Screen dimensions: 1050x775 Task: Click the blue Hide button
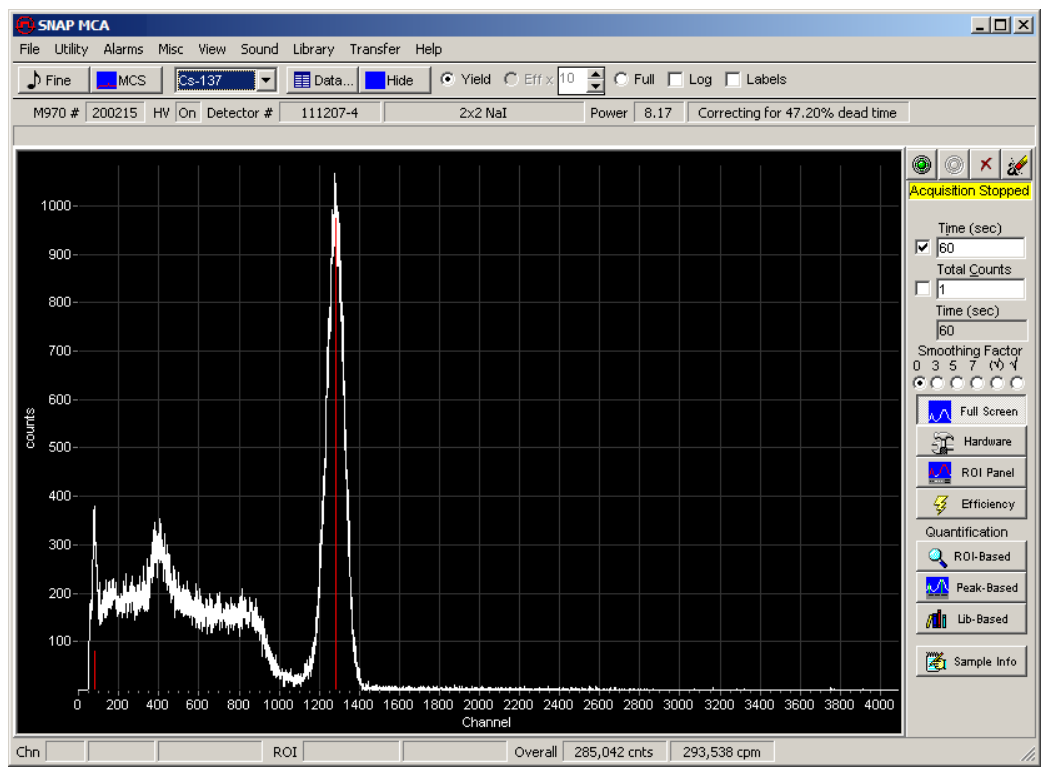pos(395,80)
